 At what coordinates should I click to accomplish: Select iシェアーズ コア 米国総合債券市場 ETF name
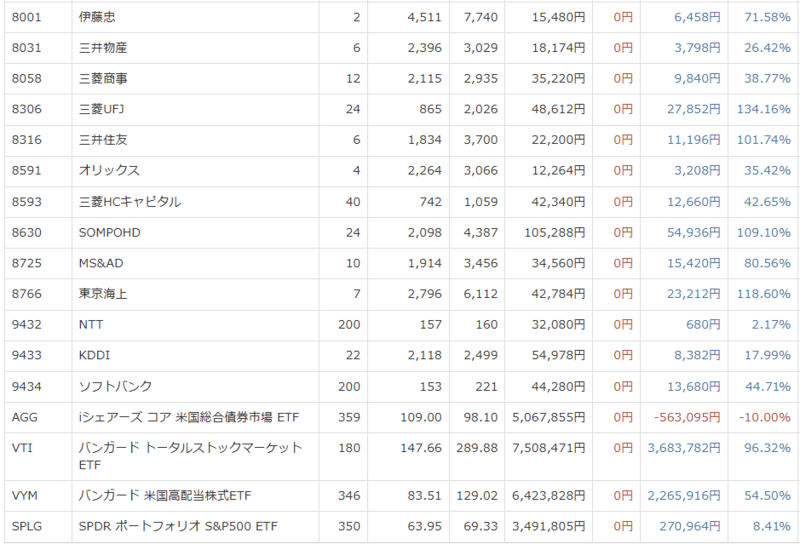point(189,417)
